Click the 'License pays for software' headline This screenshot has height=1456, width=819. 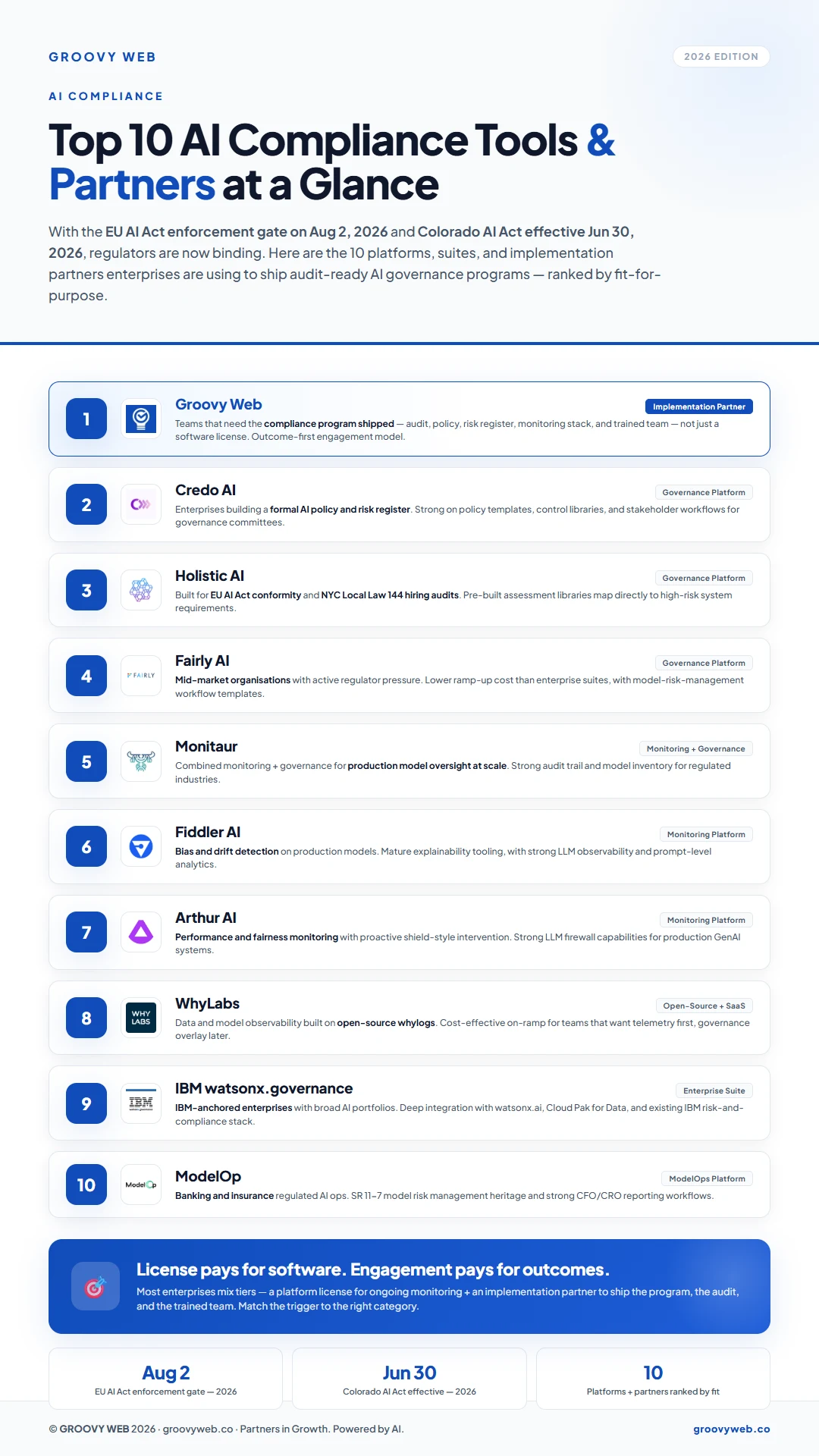(373, 1269)
